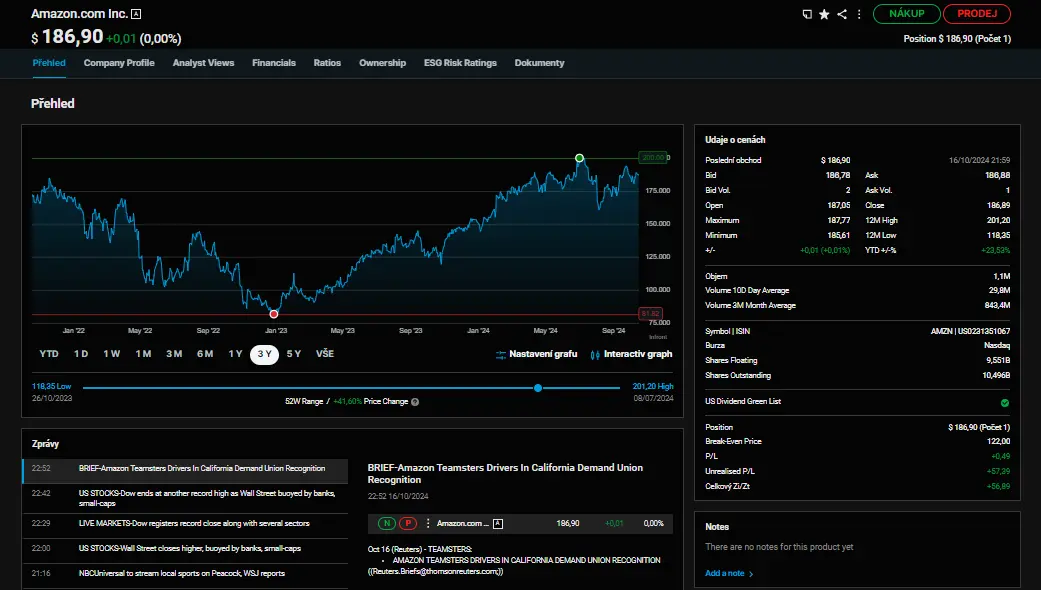Screen dimensions: 1041x590
Task: Open the Analyst Views tab
Action: point(203,62)
